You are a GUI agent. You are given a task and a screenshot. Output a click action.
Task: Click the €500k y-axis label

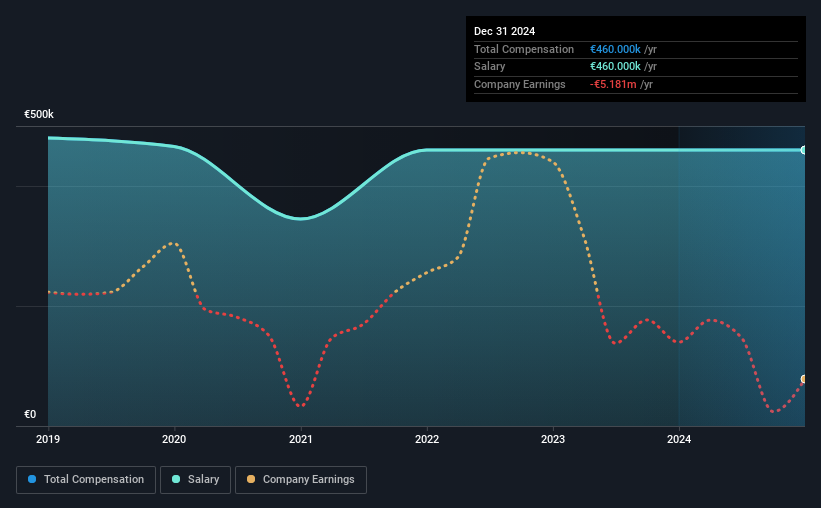(39, 114)
